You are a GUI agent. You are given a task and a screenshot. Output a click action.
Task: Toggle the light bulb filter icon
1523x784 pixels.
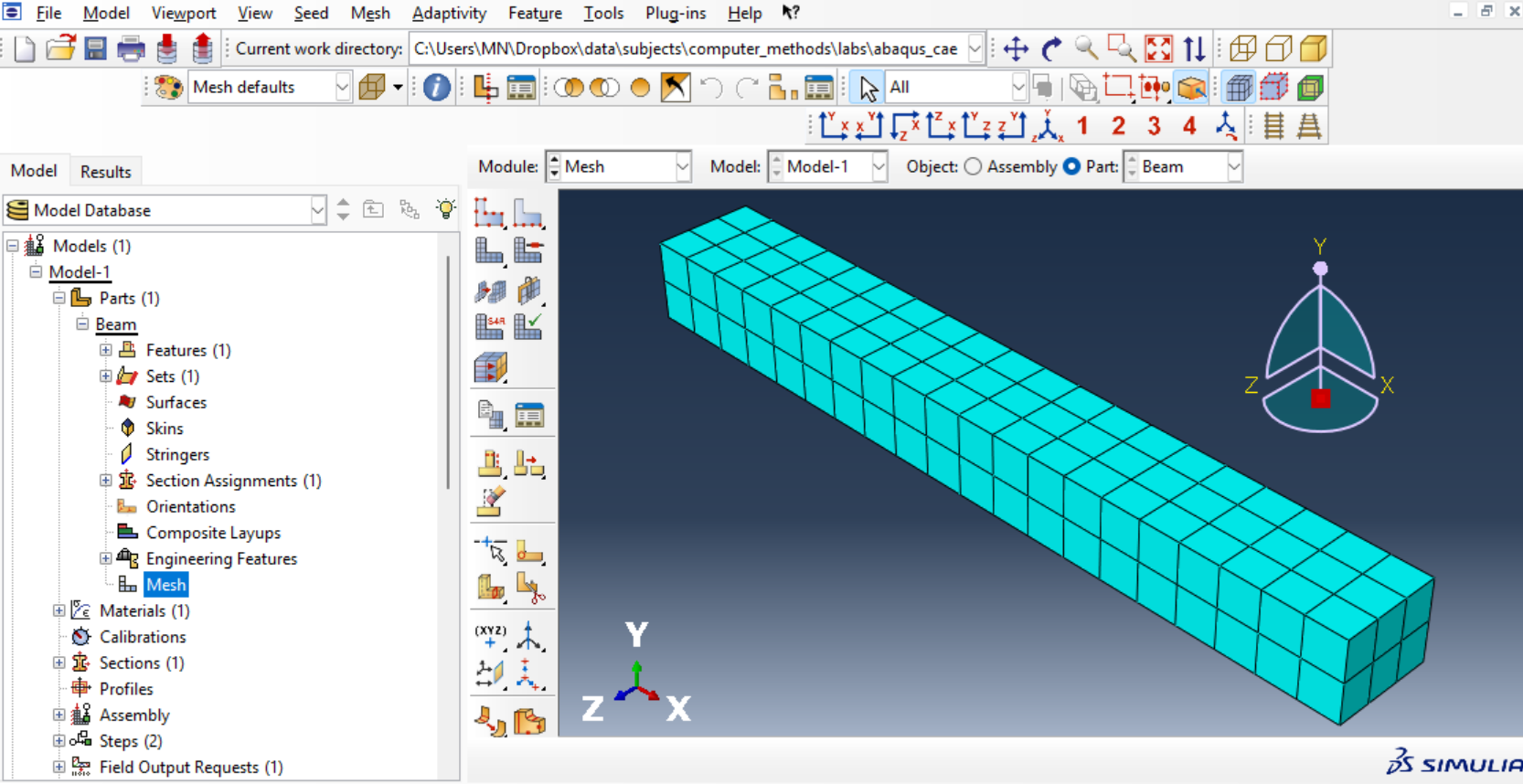pyautogui.click(x=445, y=209)
